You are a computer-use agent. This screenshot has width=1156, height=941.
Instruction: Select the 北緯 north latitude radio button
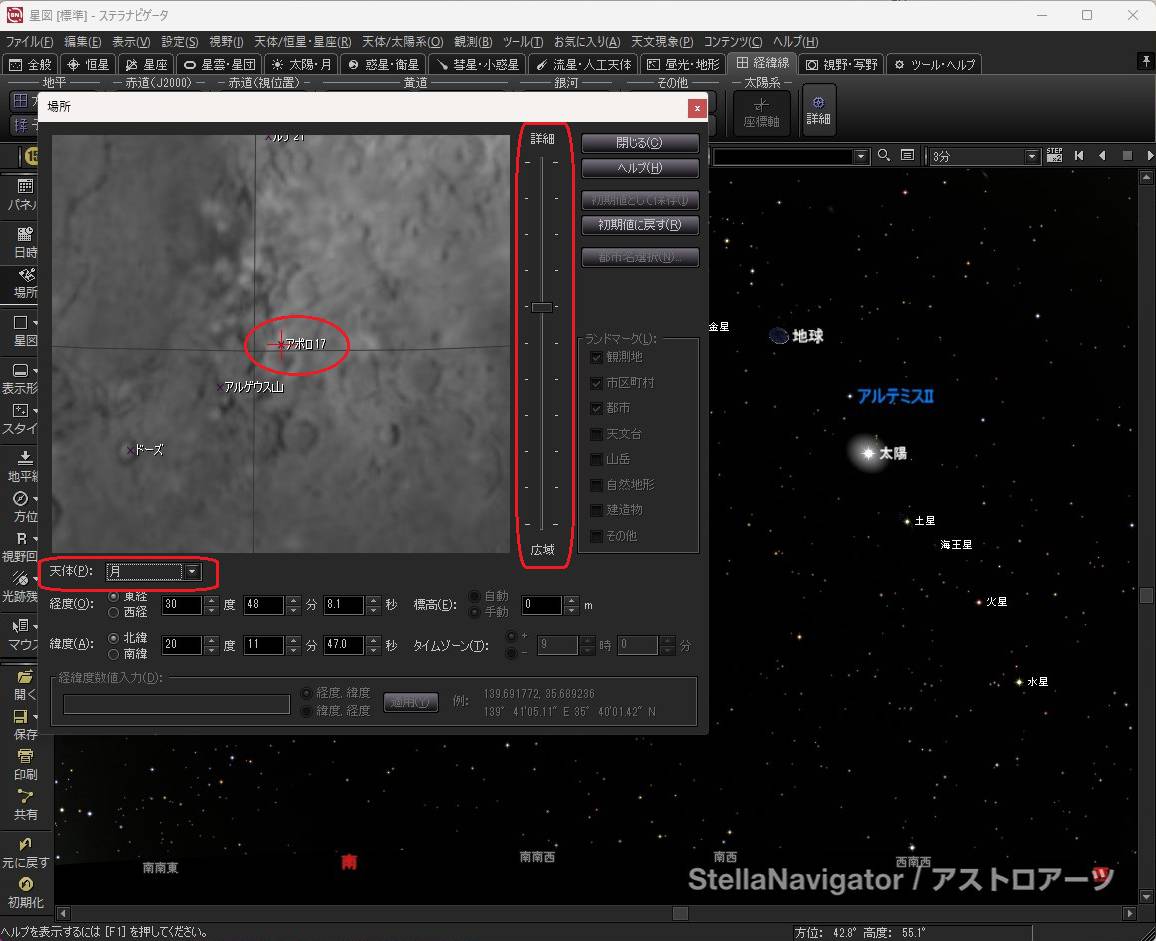pos(114,638)
